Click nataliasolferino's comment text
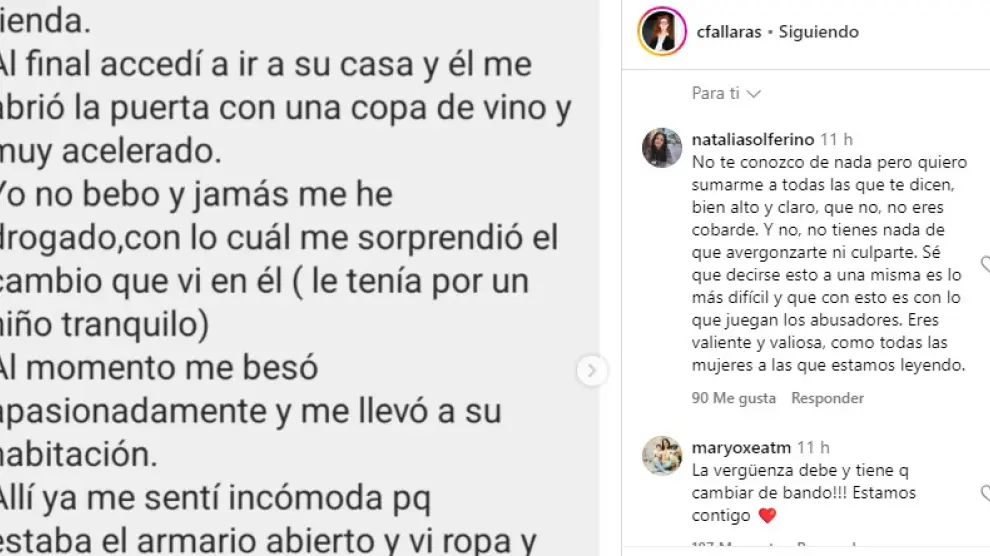The width and height of the screenshot is (990, 556). pyautogui.click(x=829, y=264)
